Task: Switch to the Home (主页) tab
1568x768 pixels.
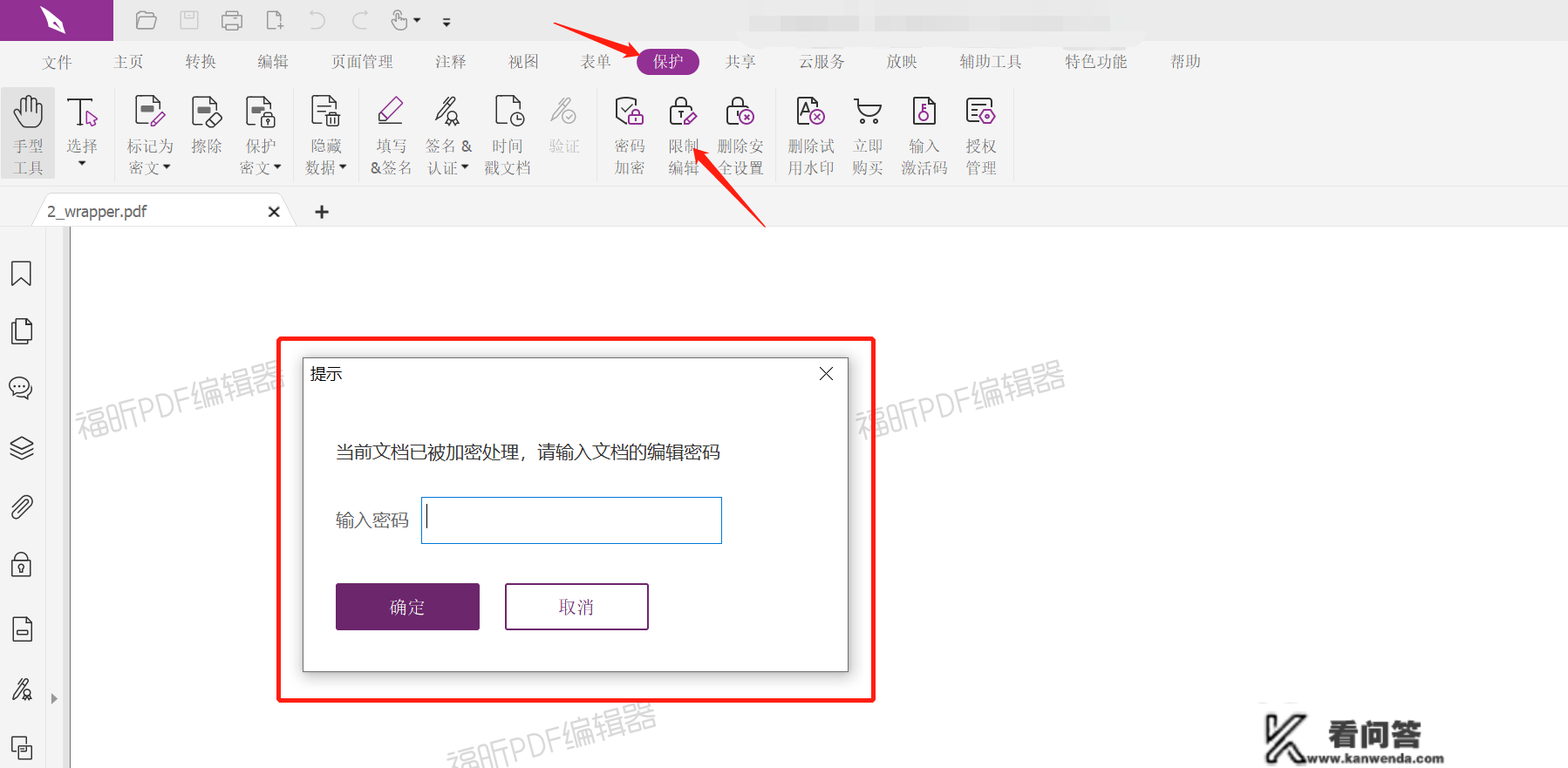Action: click(x=128, y=62)
